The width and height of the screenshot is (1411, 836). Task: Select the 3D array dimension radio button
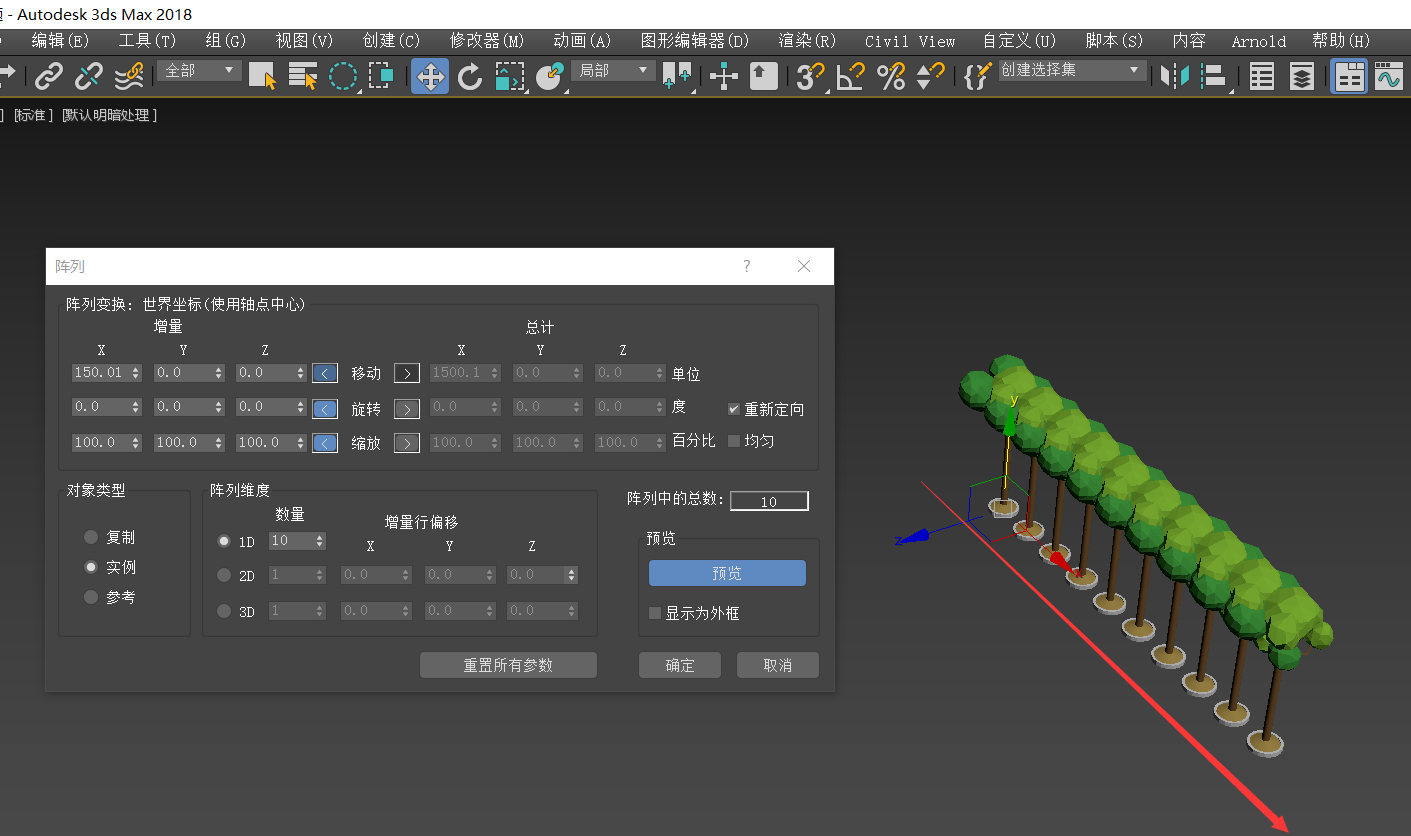point(224,611)
